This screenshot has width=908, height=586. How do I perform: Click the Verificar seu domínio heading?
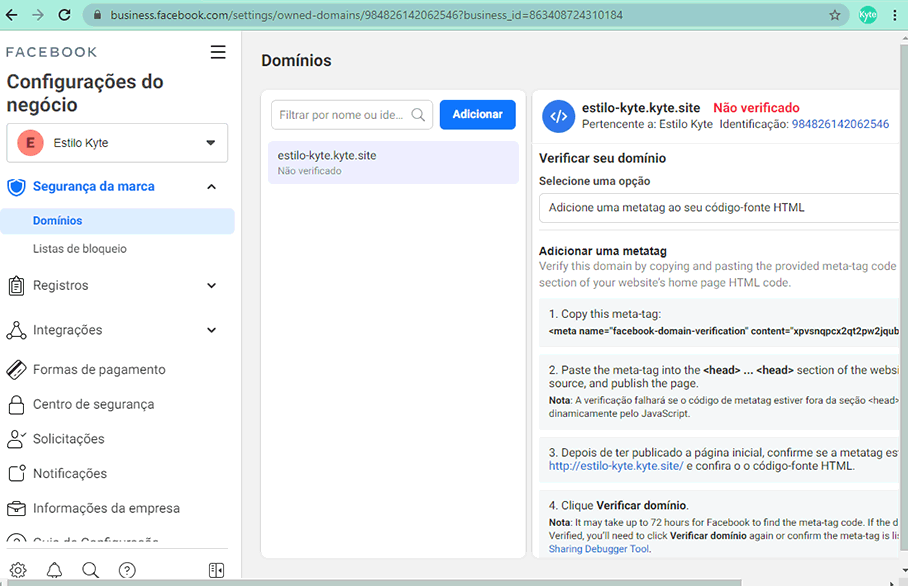[x=602, y=158]
